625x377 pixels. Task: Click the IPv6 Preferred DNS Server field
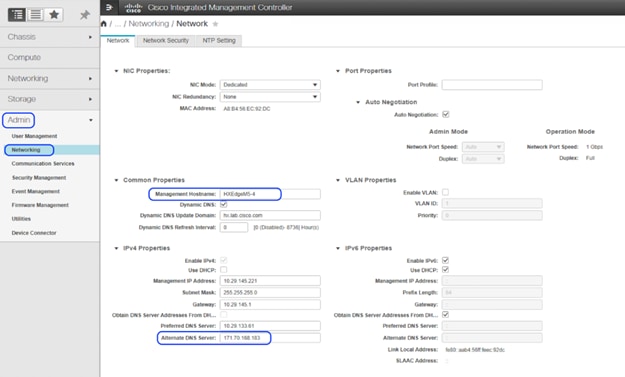click(492, 326)
